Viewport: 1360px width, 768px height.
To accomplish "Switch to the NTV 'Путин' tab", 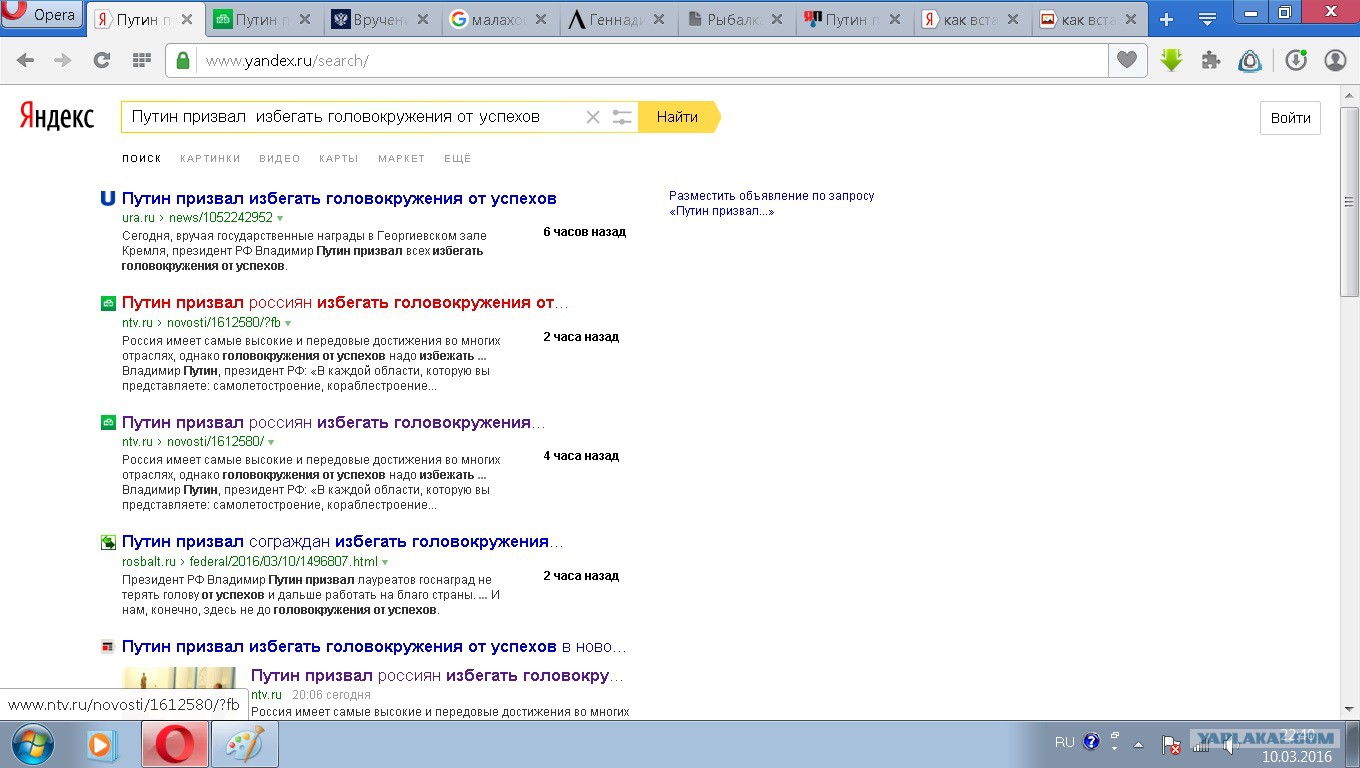I will [264, 19].
